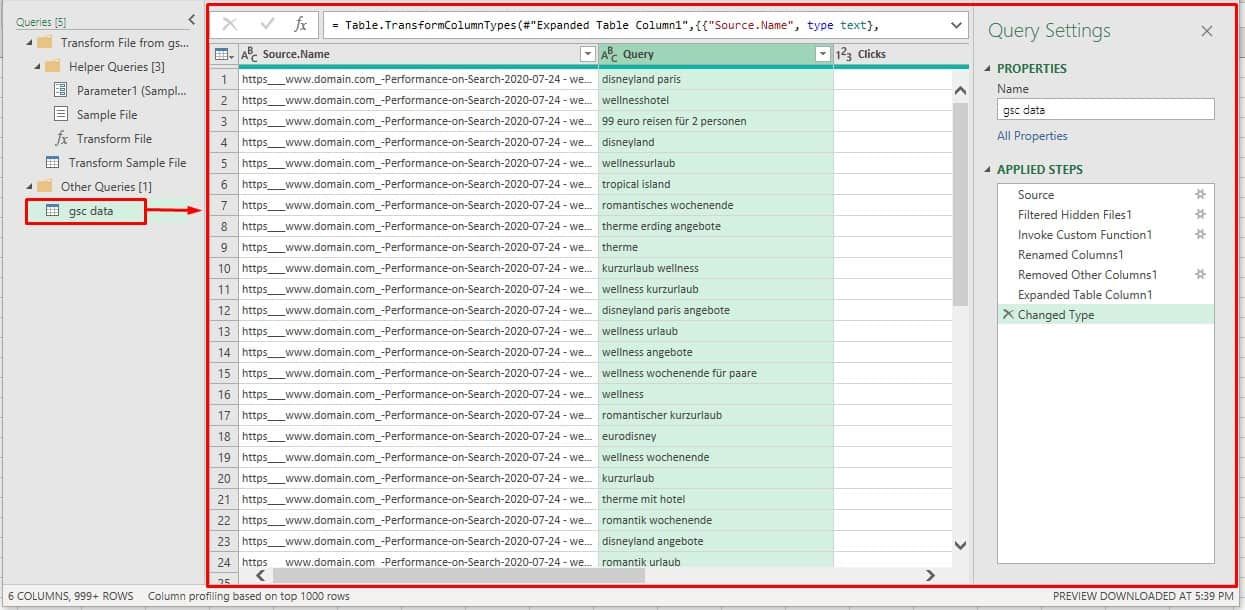Open settings gear for Removed Other Columns1
This screenshot has height=610, width=1245.
click(1201, 274)
